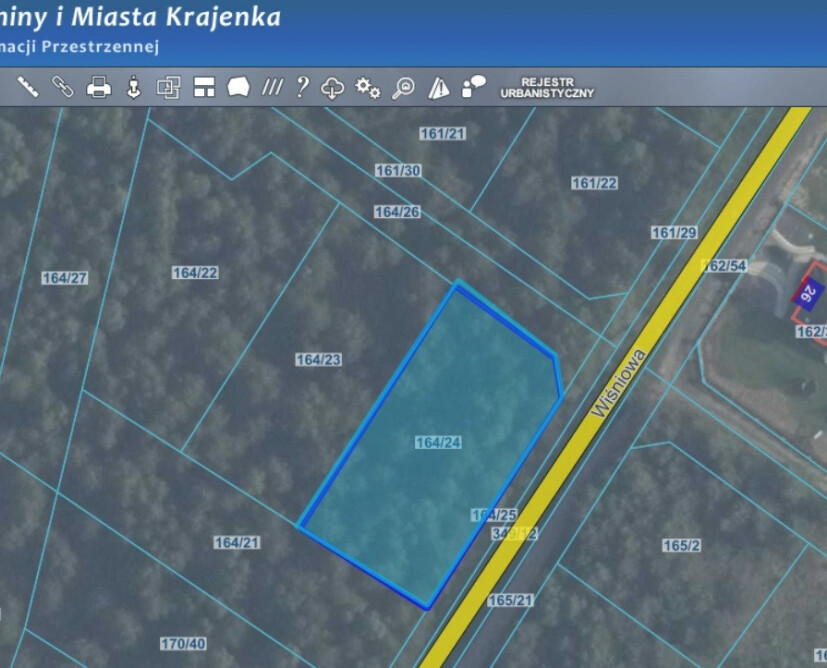
Task: Open help with the question mark icon
Action: (x=301, y=88)
